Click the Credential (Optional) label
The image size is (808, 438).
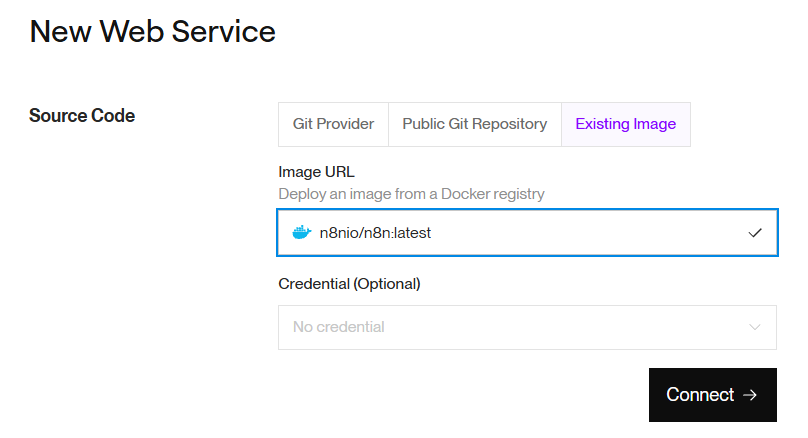[x=349, y=284]
